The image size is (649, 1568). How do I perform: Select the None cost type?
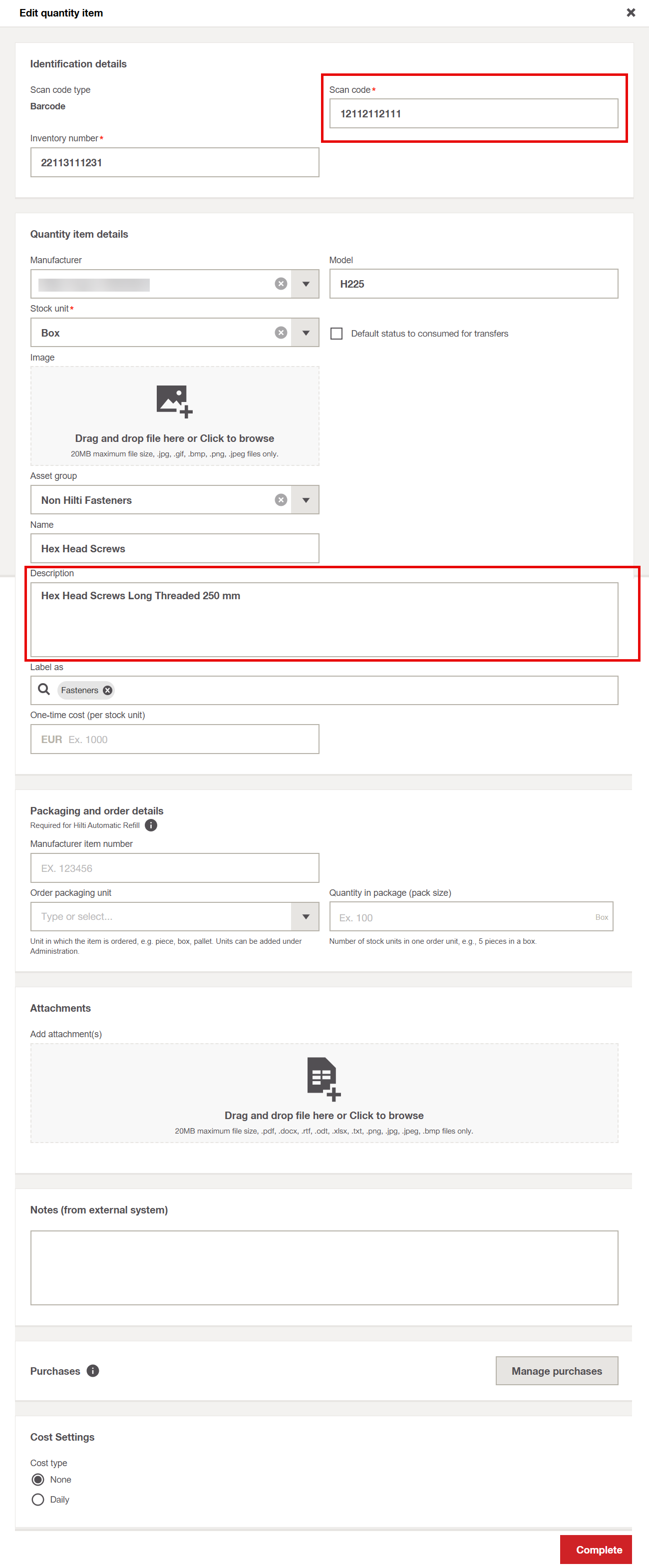point(38,1480)
